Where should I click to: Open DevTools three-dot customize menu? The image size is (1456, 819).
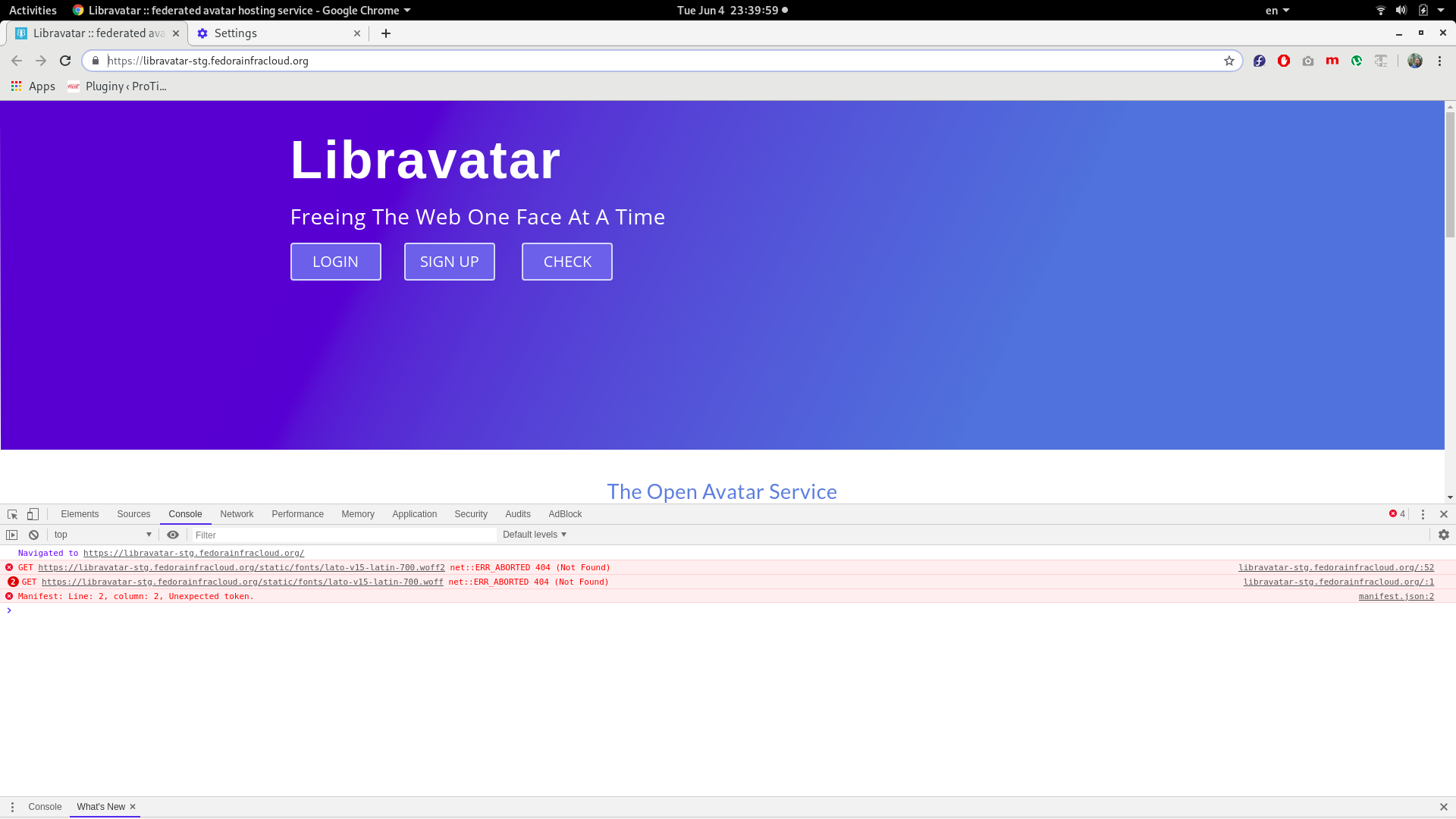click(1423, 514)
